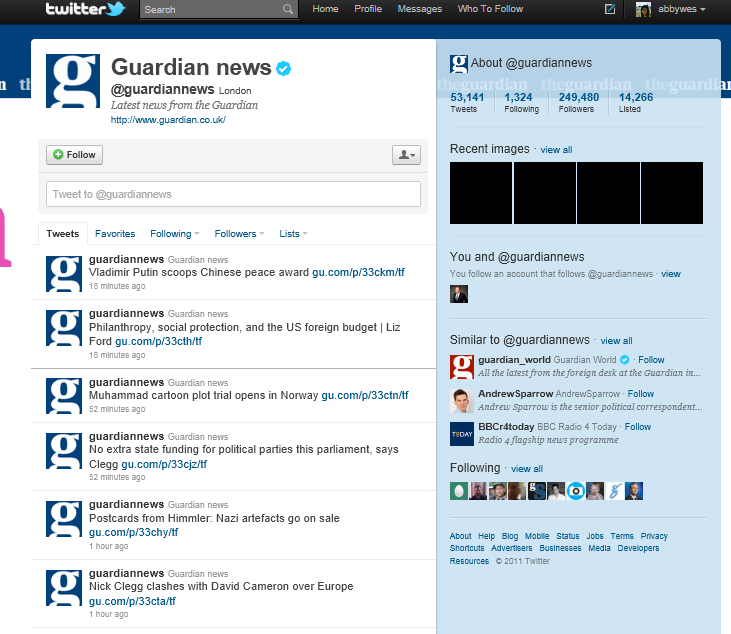
Task: Click avatar of Vladimir Putin tweet
Action: click(64, 274)
